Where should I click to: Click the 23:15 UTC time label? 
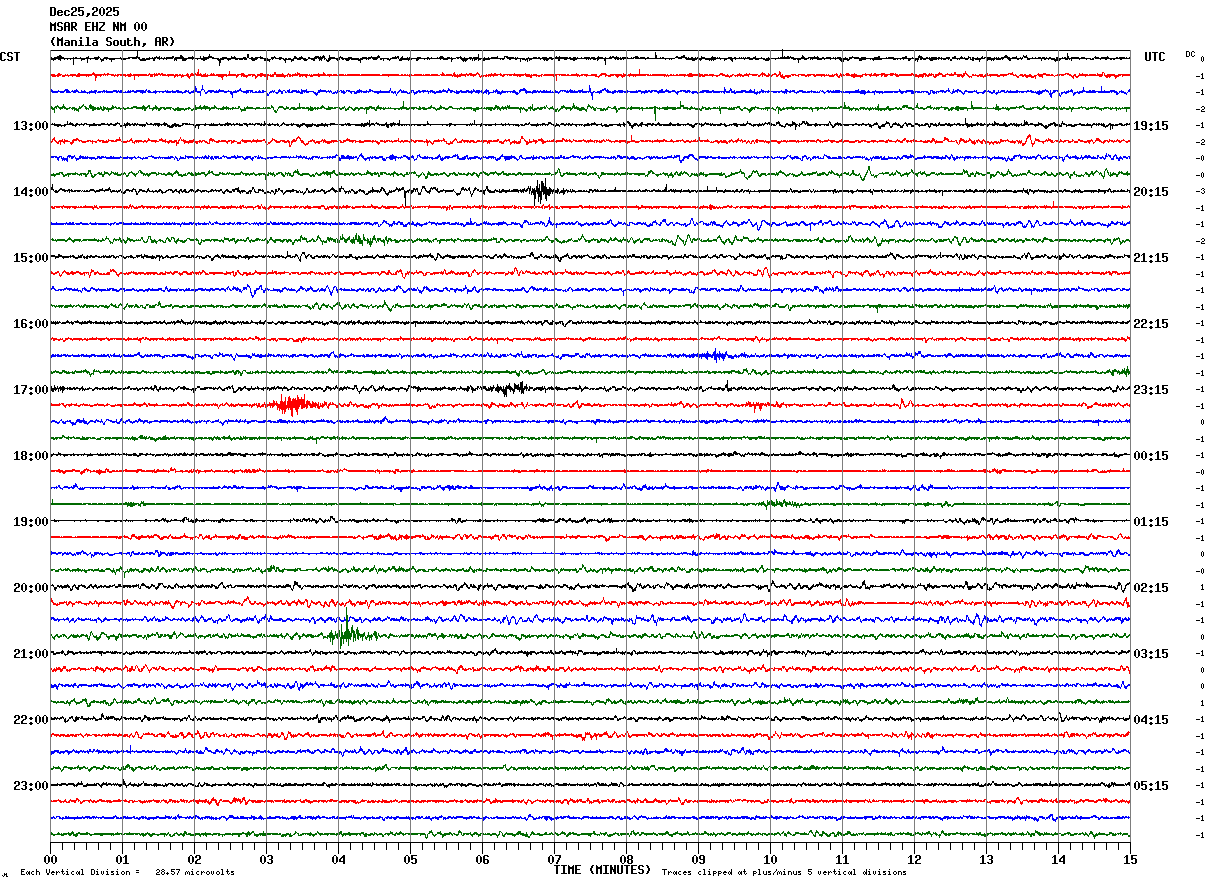tap(1151, 390)
